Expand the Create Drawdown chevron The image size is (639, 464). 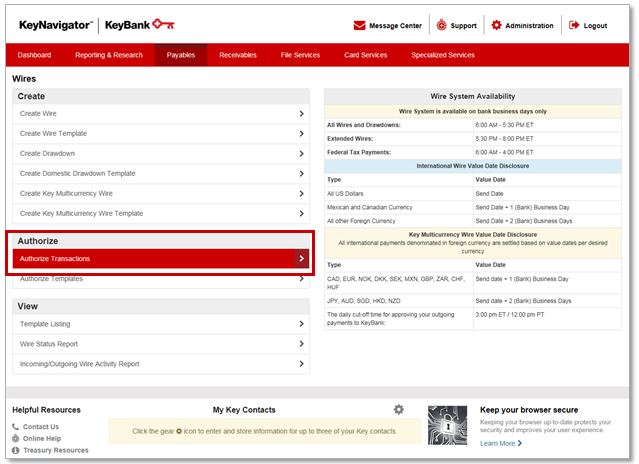(x=301, y=154)
